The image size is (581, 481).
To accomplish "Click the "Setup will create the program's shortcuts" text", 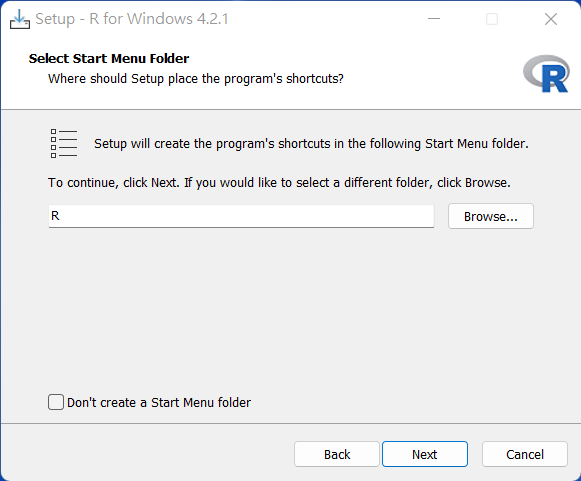I will (311, 144).
